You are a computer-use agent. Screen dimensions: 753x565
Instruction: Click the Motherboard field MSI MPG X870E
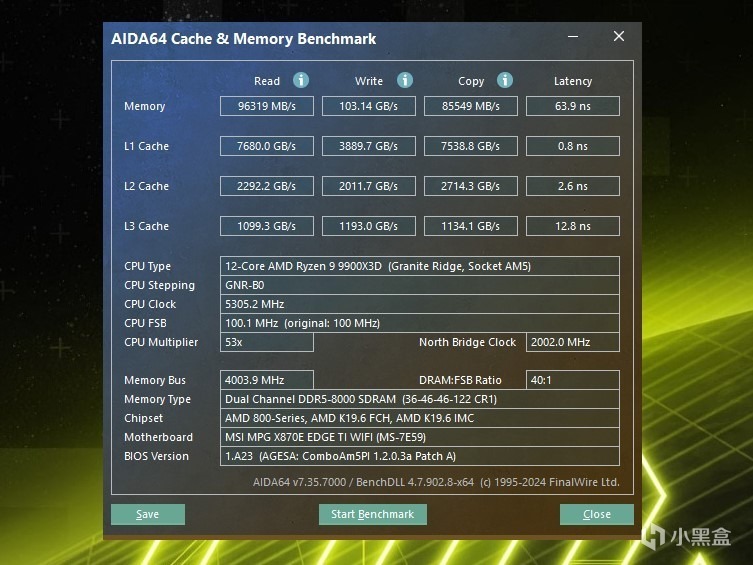(420, 437)
